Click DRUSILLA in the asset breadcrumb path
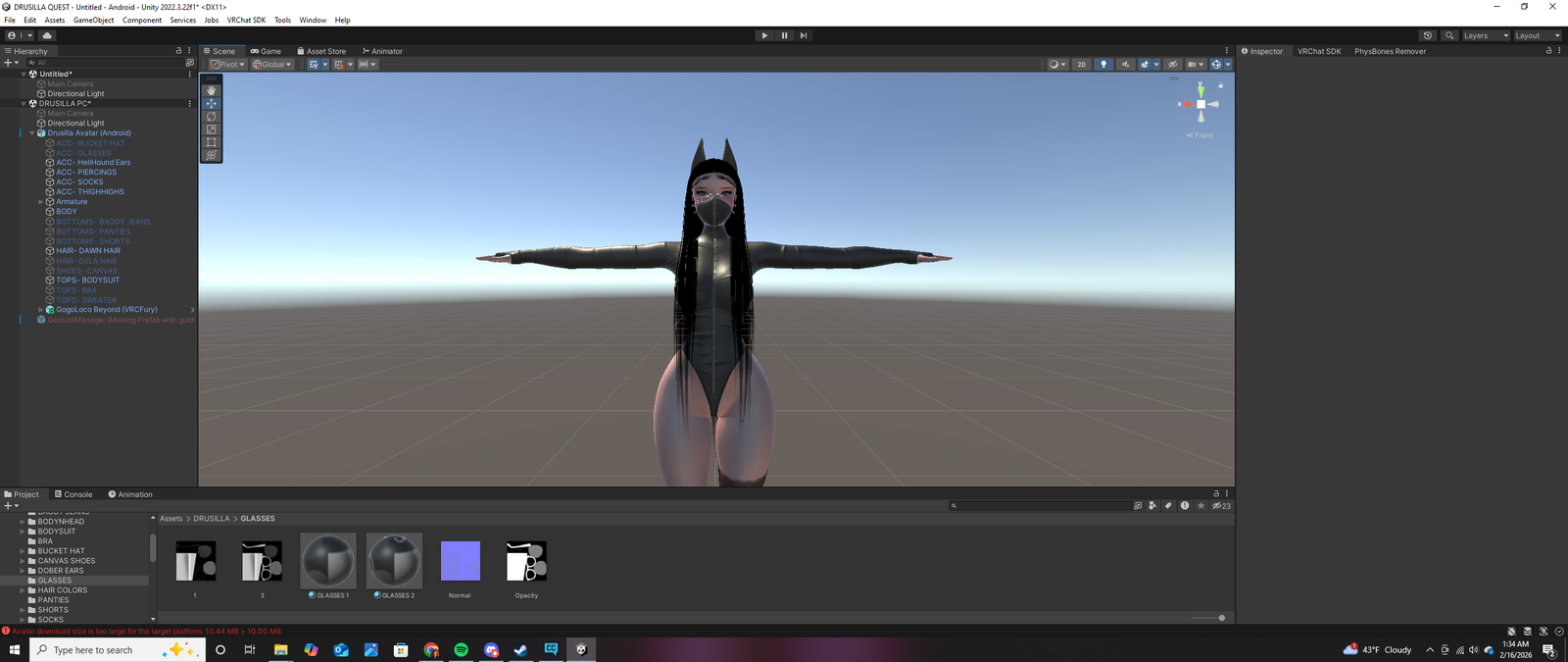Screen dimensions: 1568x662 click(x=211, y=519)
